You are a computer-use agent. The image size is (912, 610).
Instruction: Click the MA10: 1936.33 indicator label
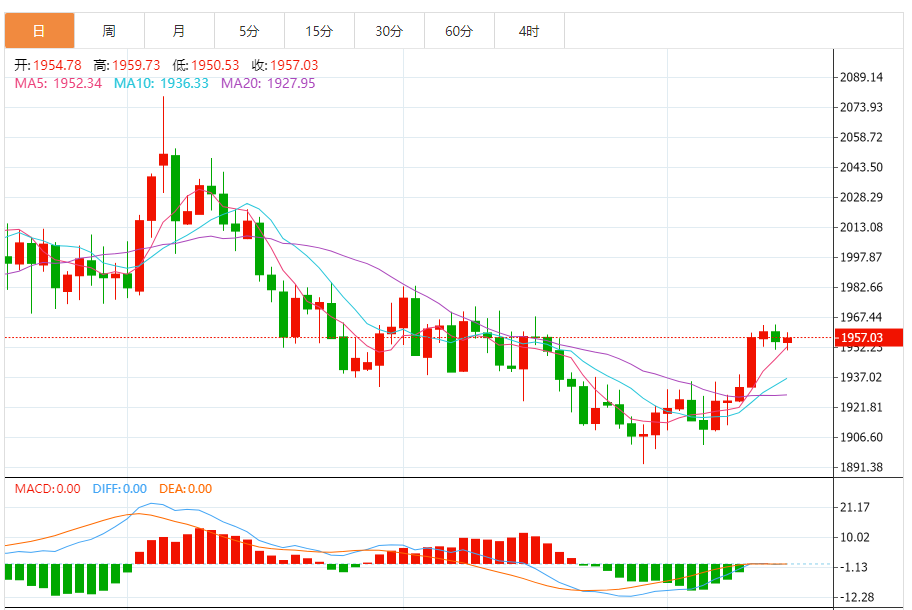coord(161,83)
